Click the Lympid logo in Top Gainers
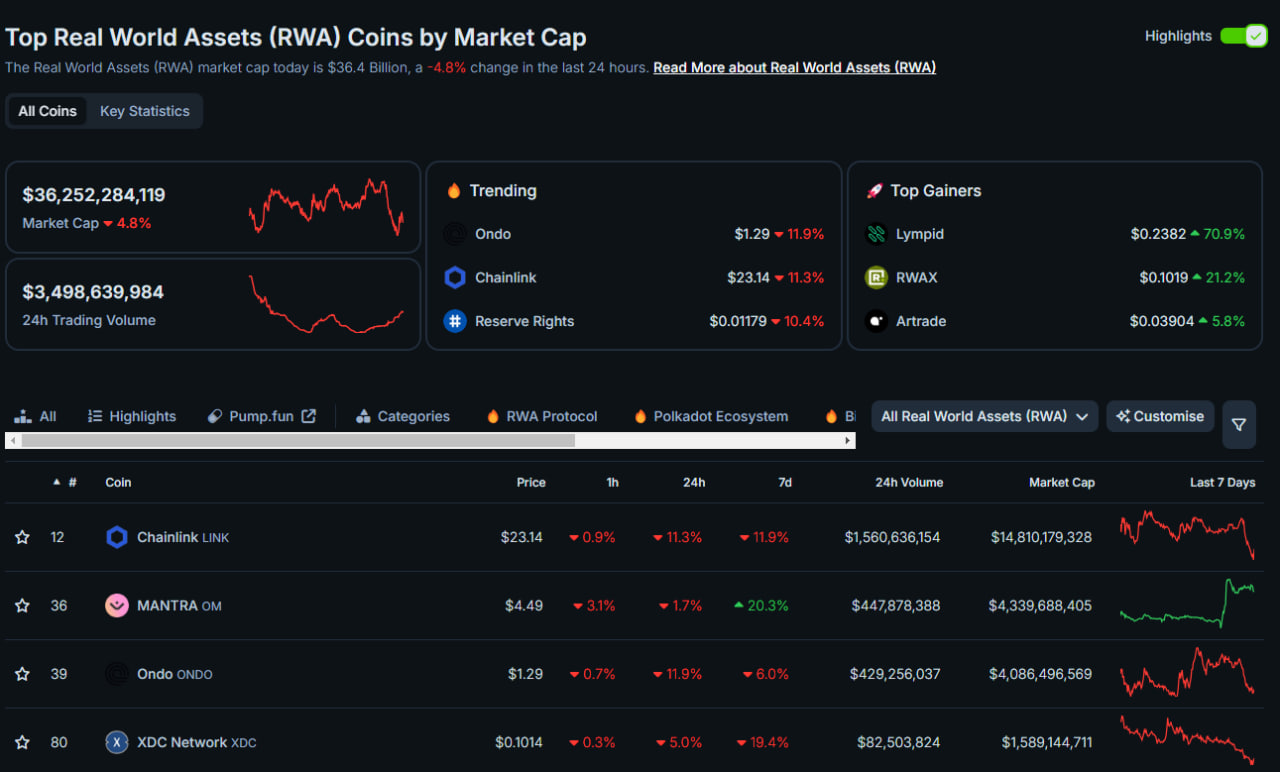The height and width of the screenshot is (772, 1280). [x=876, y=234]
